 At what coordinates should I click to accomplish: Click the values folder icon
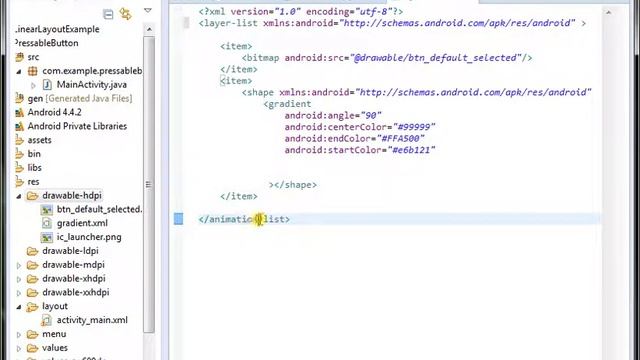(33, 348)
